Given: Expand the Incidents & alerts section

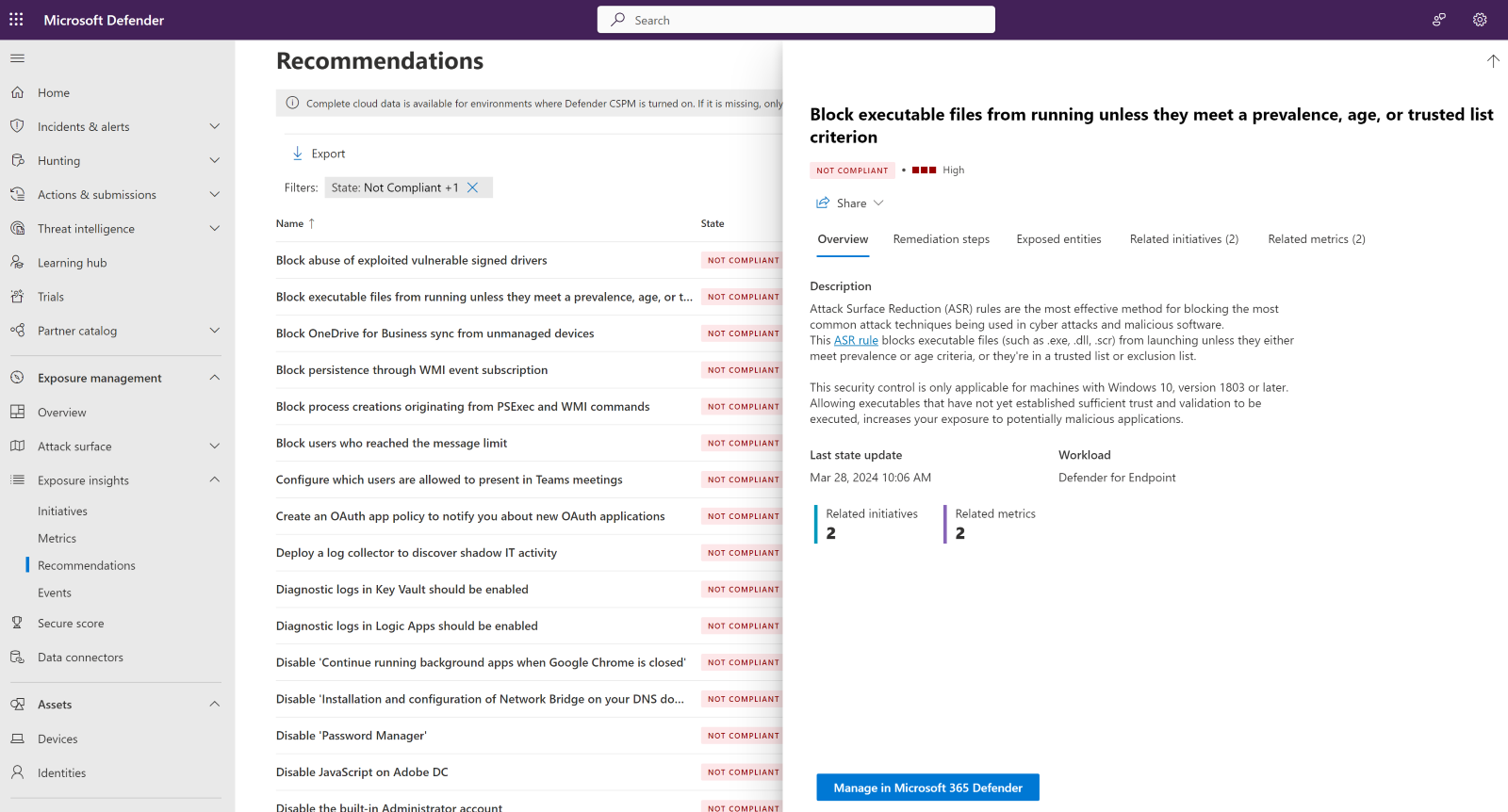Looking at the screenshot, I should coord(215,126).
